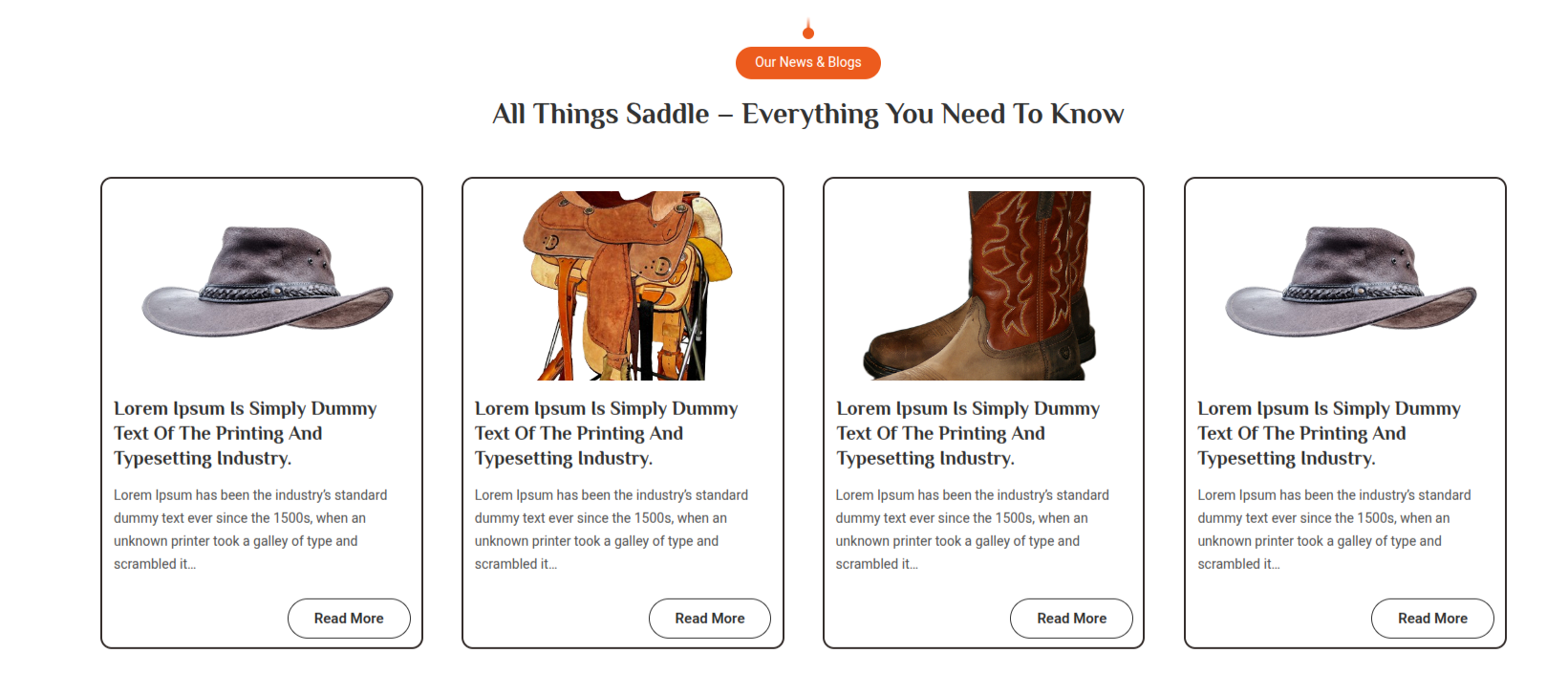Click the second card's excerpt paragraph
Screen dimensions: 1568x697
(x=612, y=530)
